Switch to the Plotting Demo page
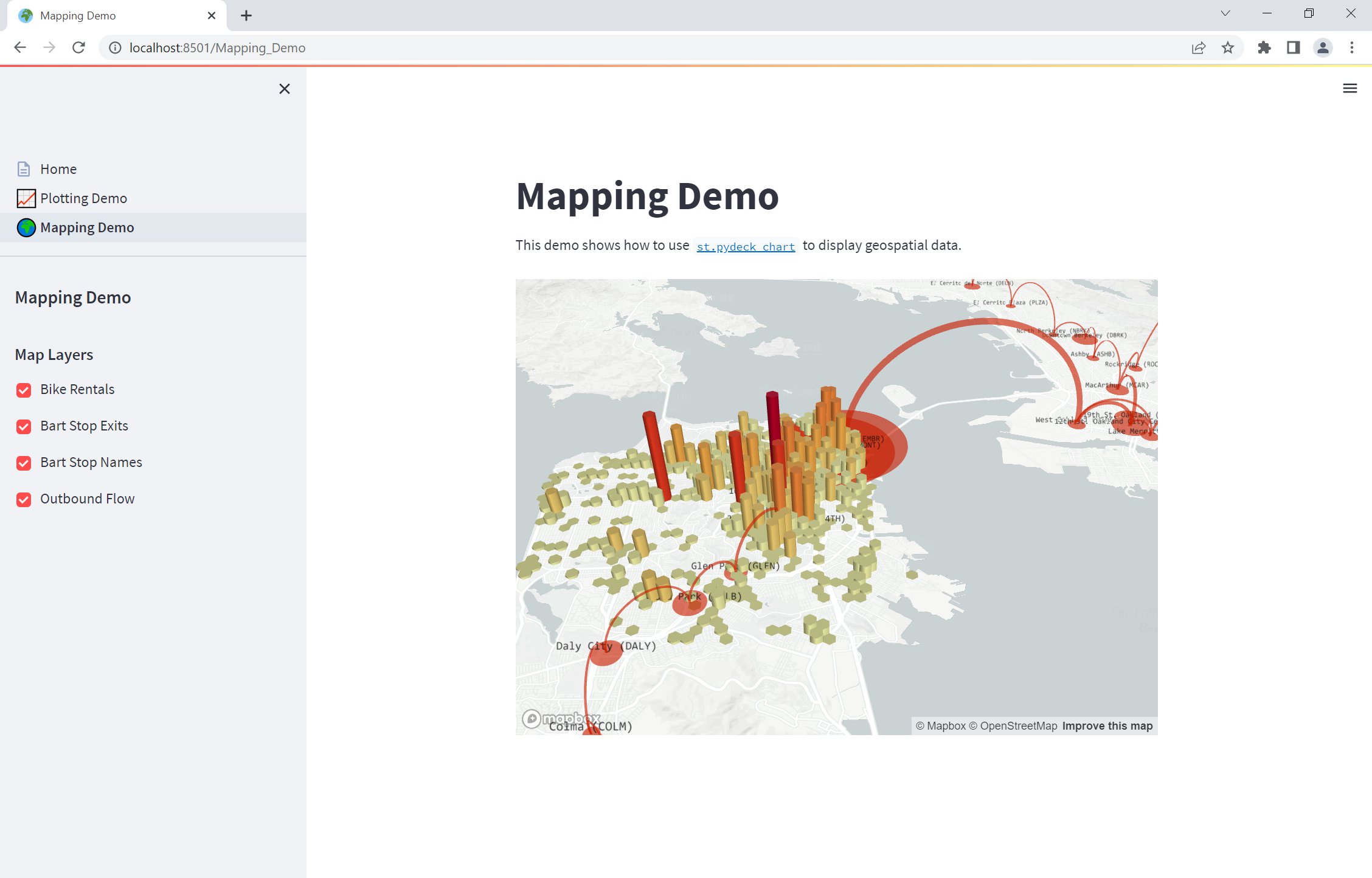 coord(83,198)
